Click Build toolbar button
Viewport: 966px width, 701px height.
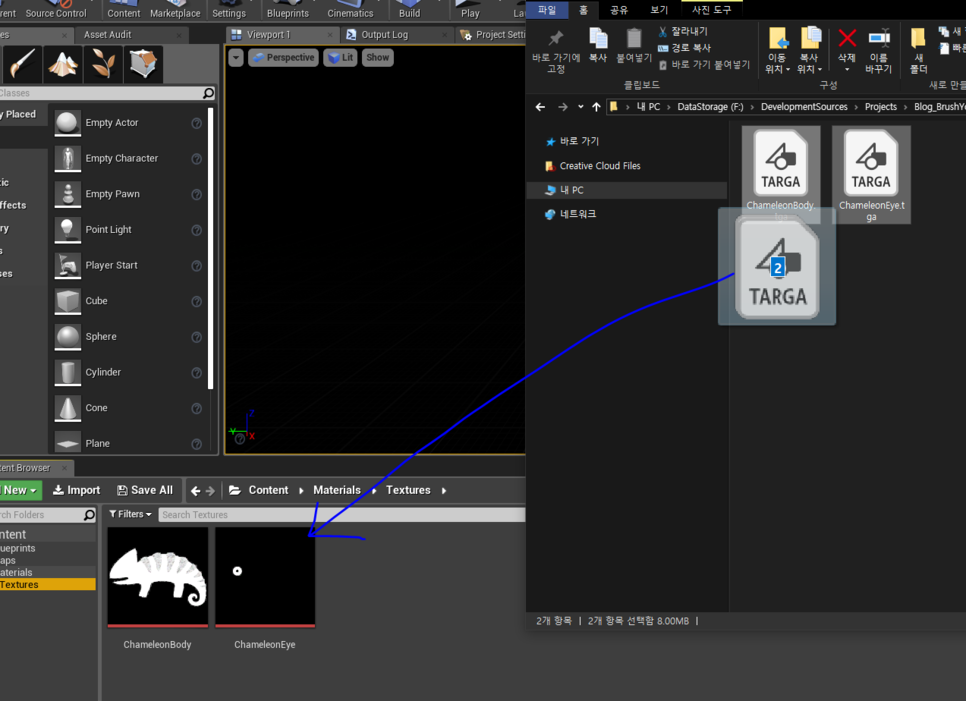tap(409, 9)
